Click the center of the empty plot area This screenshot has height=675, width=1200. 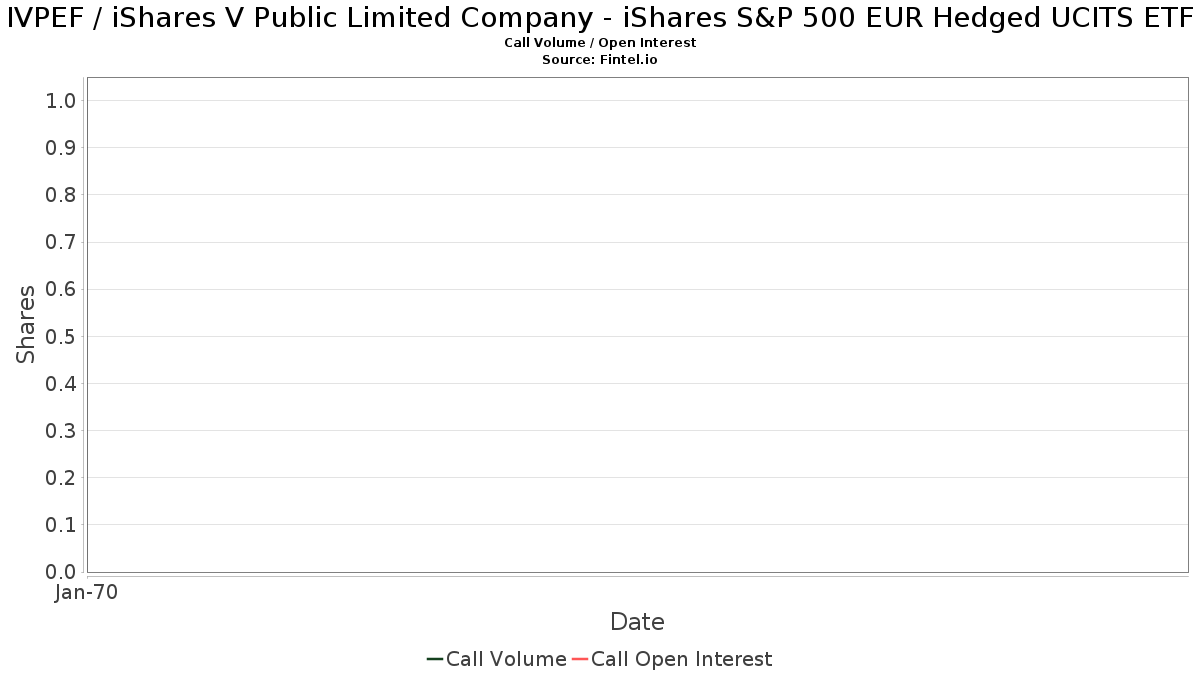(637, 325)
